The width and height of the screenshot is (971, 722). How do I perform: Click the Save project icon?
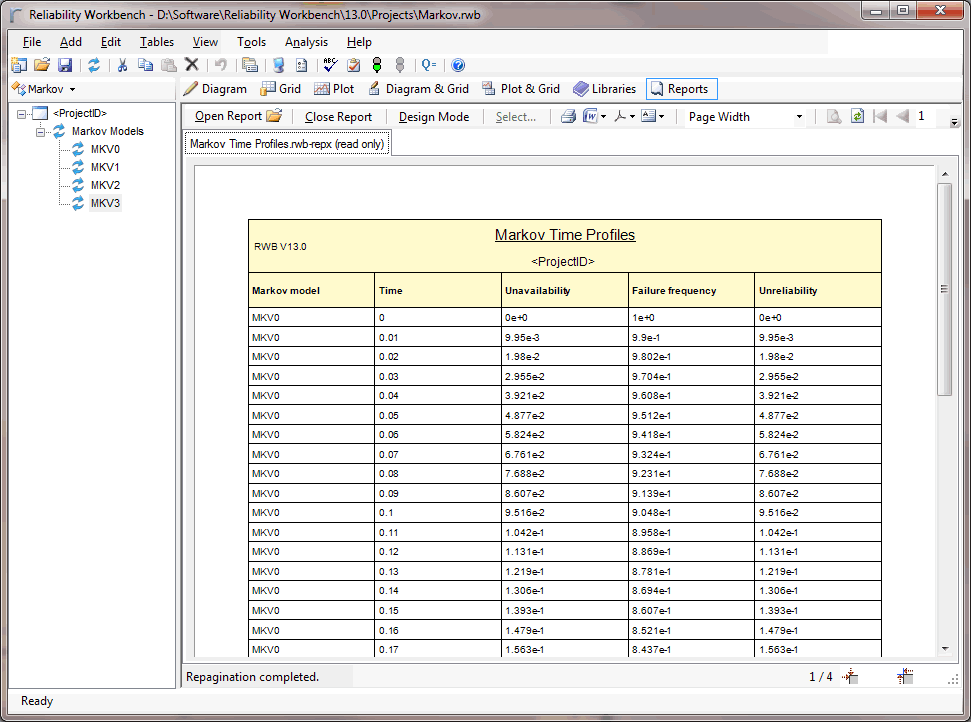pyautogui.click(x=65, y=65)
